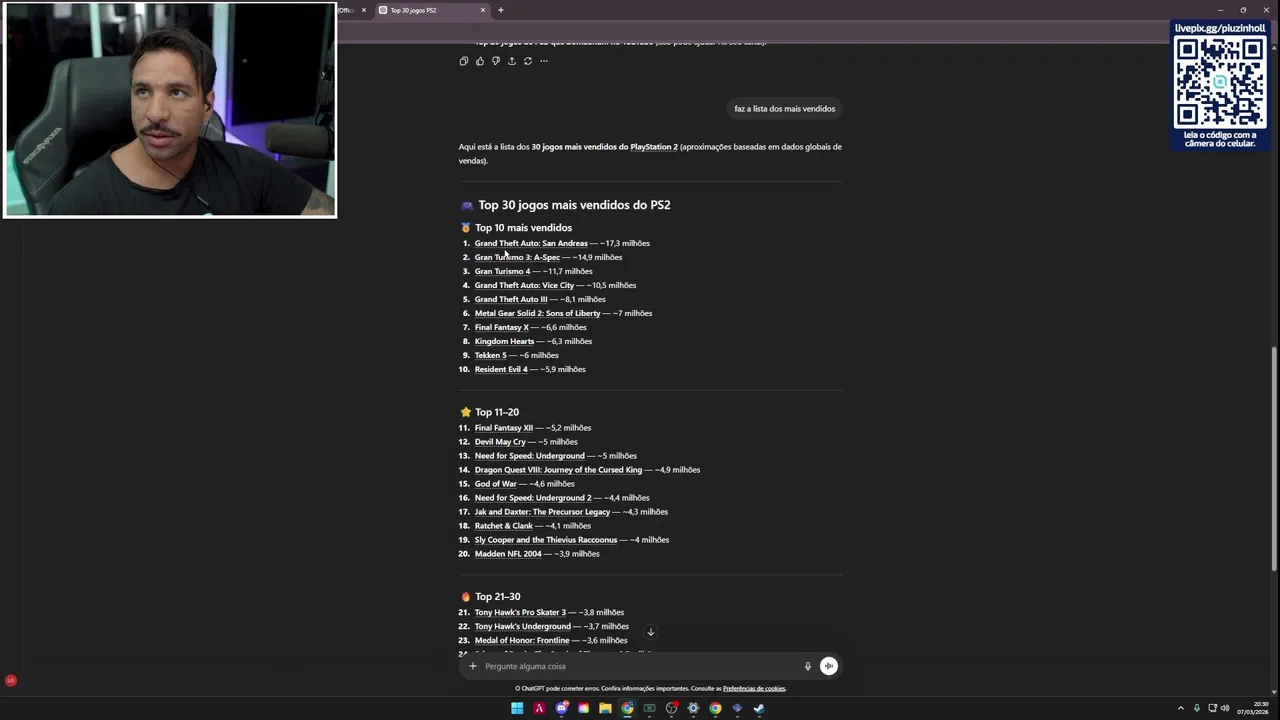Give the response a thumbs up

[x=480, y=61]
